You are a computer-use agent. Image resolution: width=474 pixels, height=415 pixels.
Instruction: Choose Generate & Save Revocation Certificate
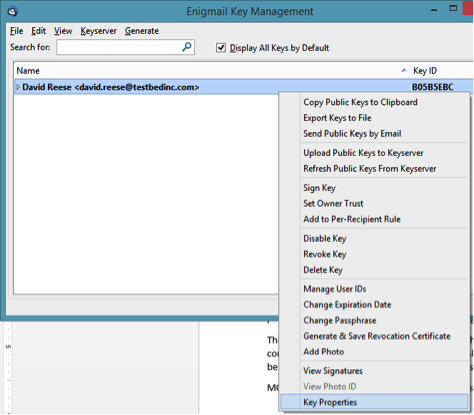[377, 336]
